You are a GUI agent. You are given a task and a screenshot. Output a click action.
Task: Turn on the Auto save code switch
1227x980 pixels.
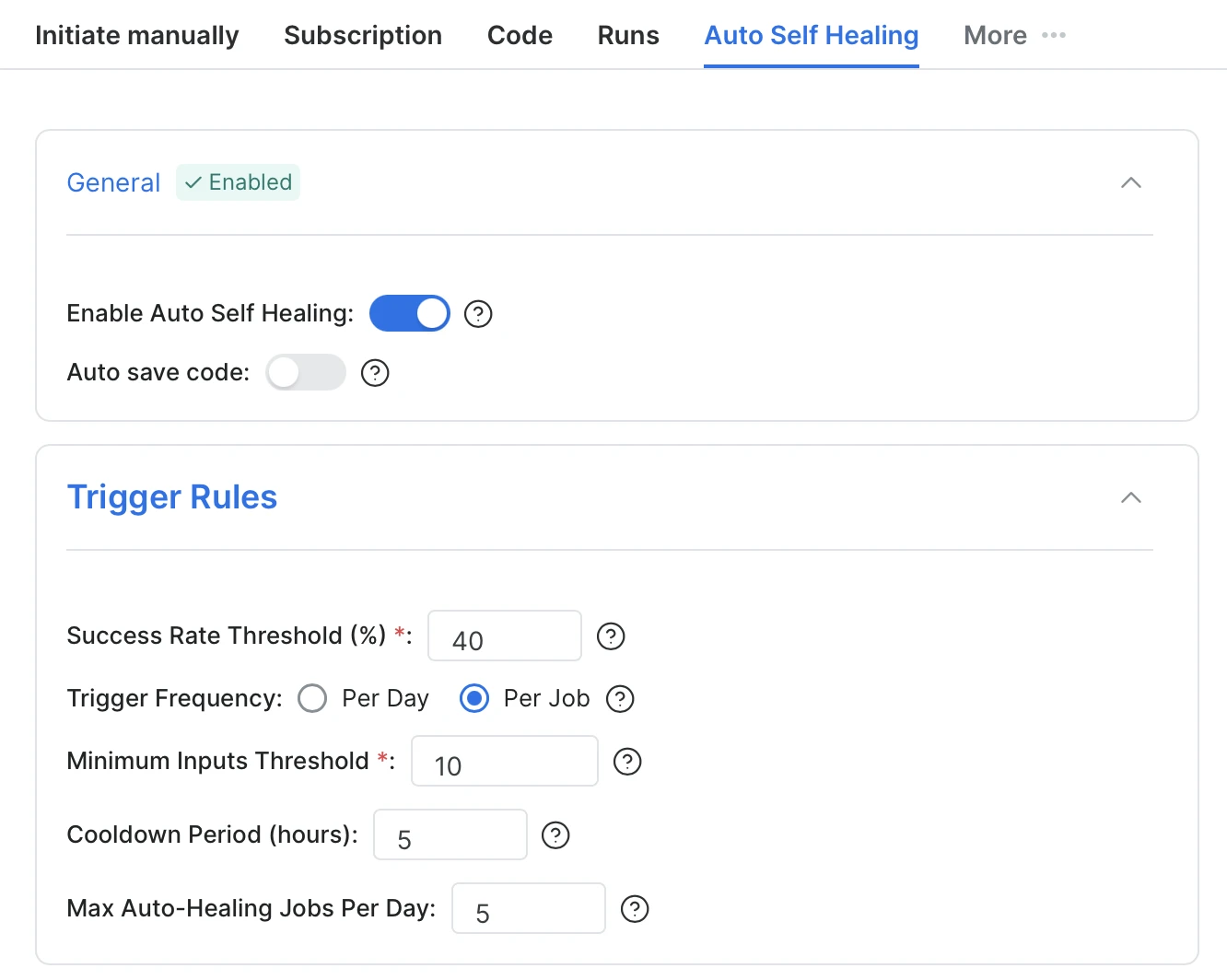(x=306, y=372)
